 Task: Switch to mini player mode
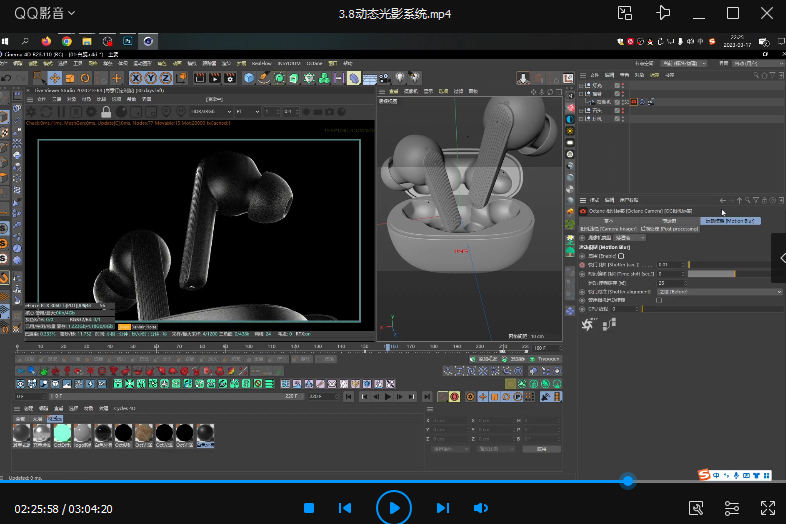point(625,13)
